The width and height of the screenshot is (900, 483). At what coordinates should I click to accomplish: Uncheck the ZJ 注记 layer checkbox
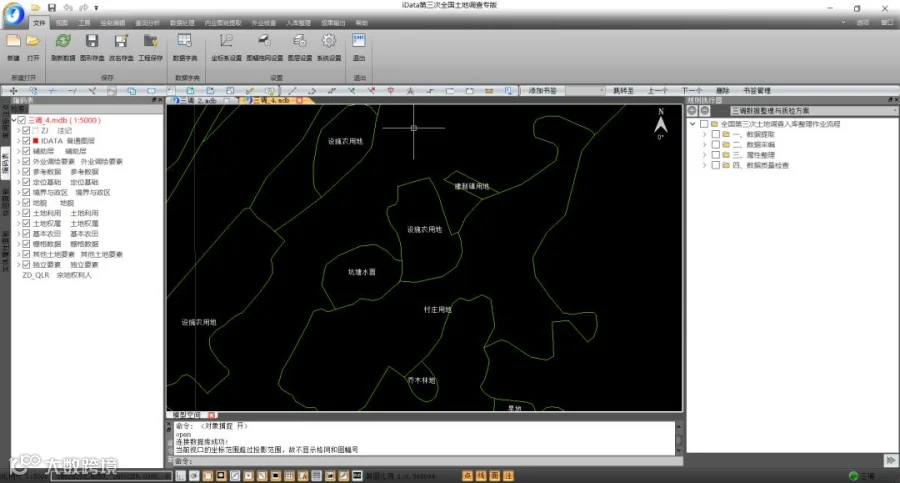click(26, 130)
